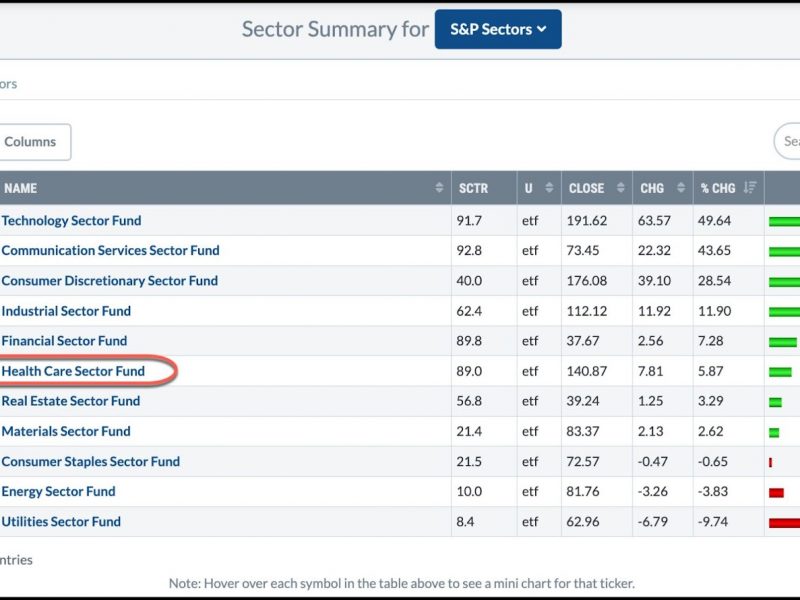Focus the Search field beside the table
This screenshot has width=800, height=600.
(x=787, y=141)
